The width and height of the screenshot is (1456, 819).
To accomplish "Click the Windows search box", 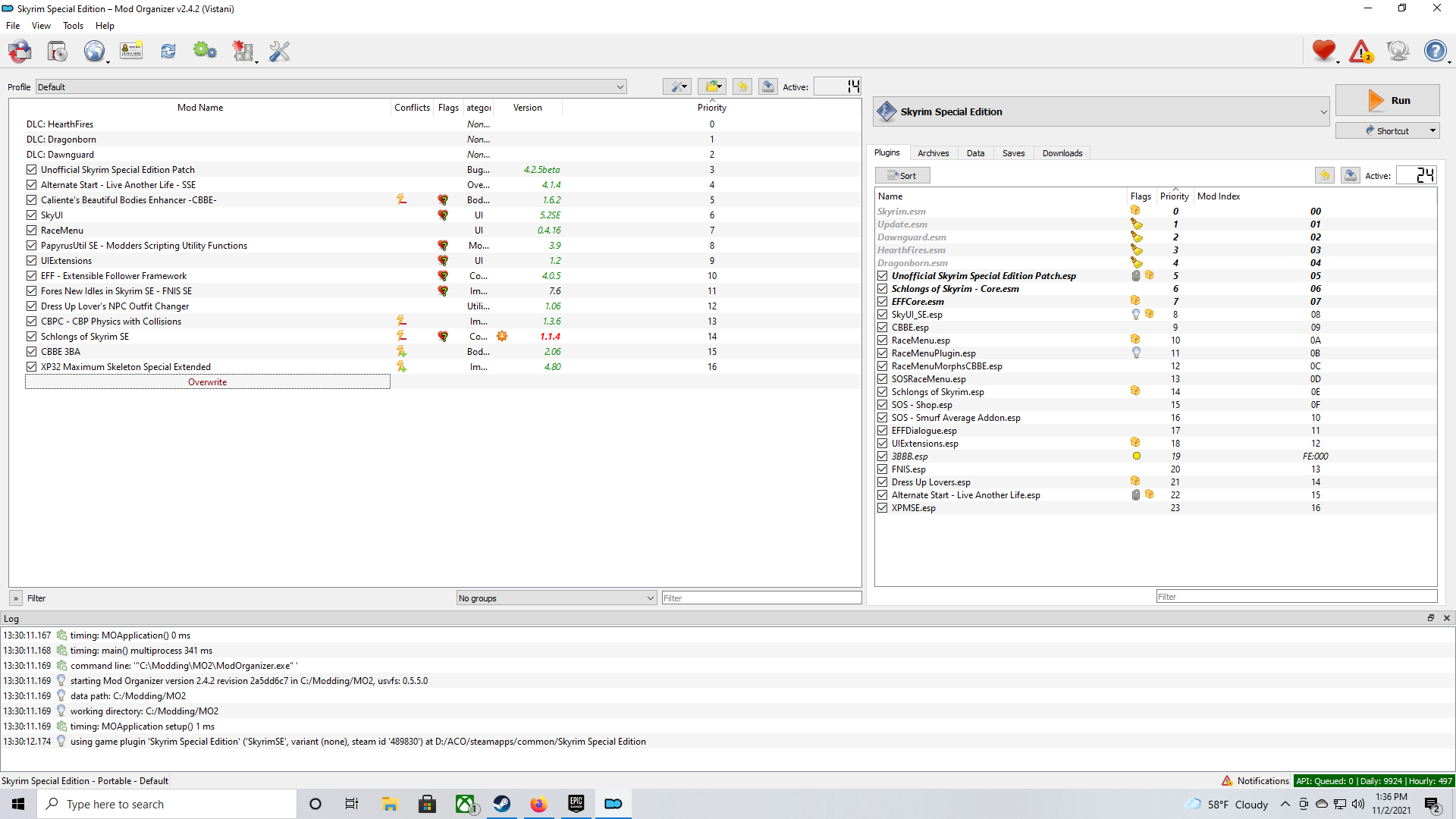I will [x=167, y=804].
